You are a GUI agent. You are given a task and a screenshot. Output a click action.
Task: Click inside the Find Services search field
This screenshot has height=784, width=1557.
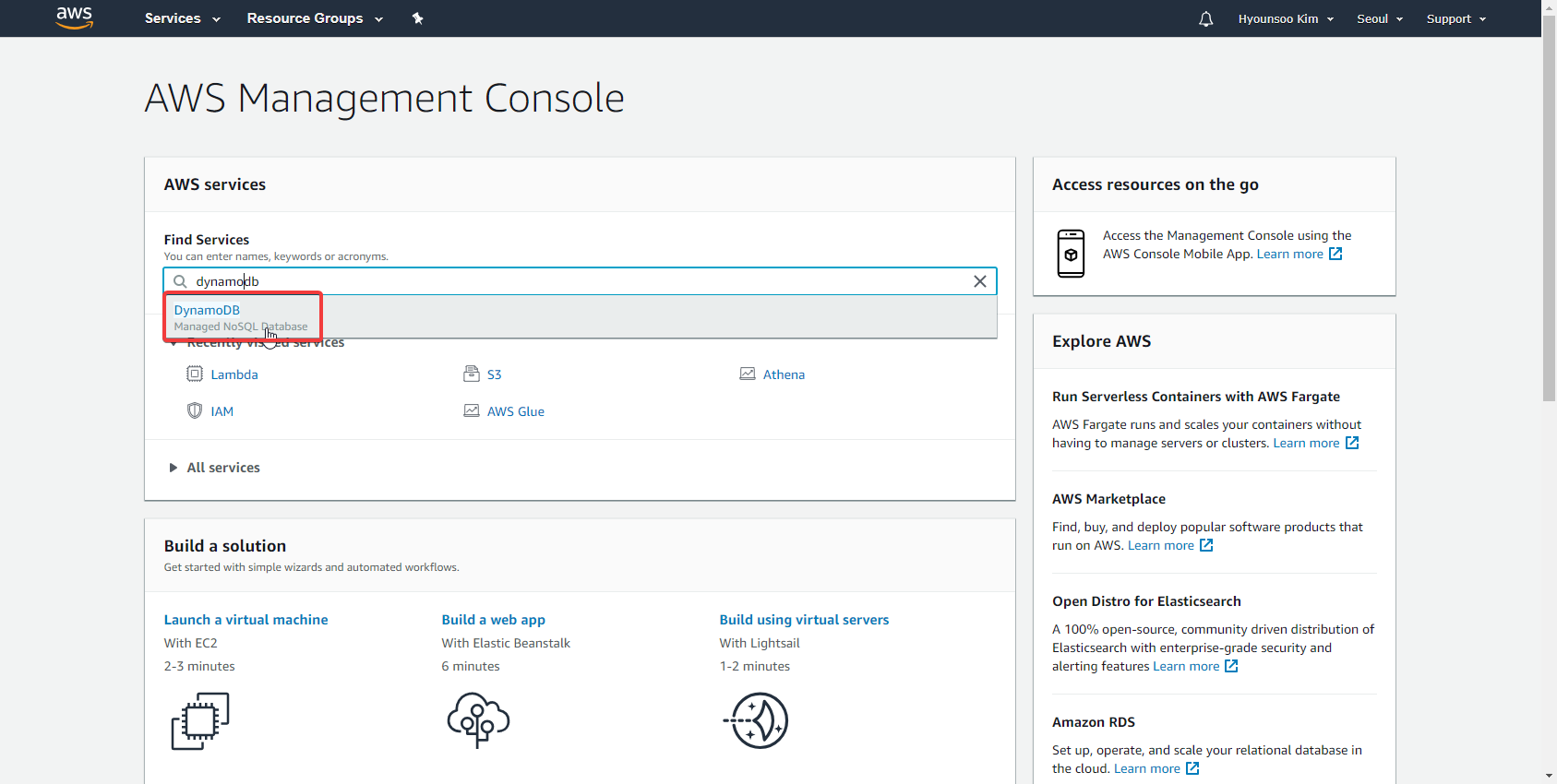[x=580, y=281]
